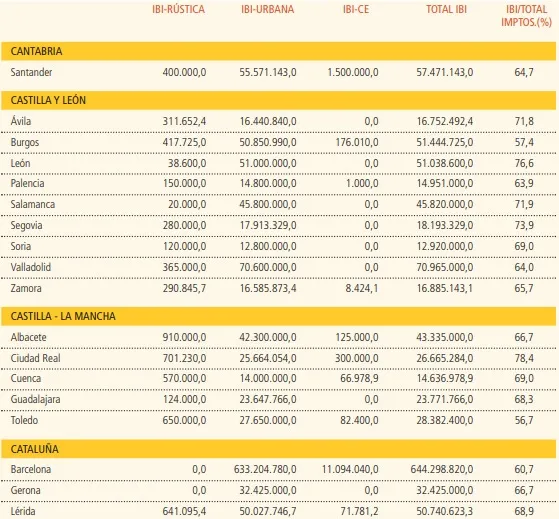This screenshot has width=559, height=519.
Task: Select the CASTILLA - LA MANCHA section band
Action: coord(278,316)
